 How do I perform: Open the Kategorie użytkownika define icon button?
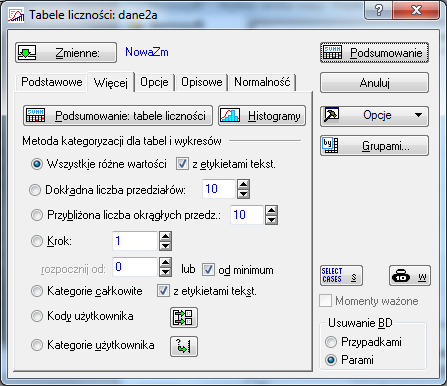[x=184, y=346]
